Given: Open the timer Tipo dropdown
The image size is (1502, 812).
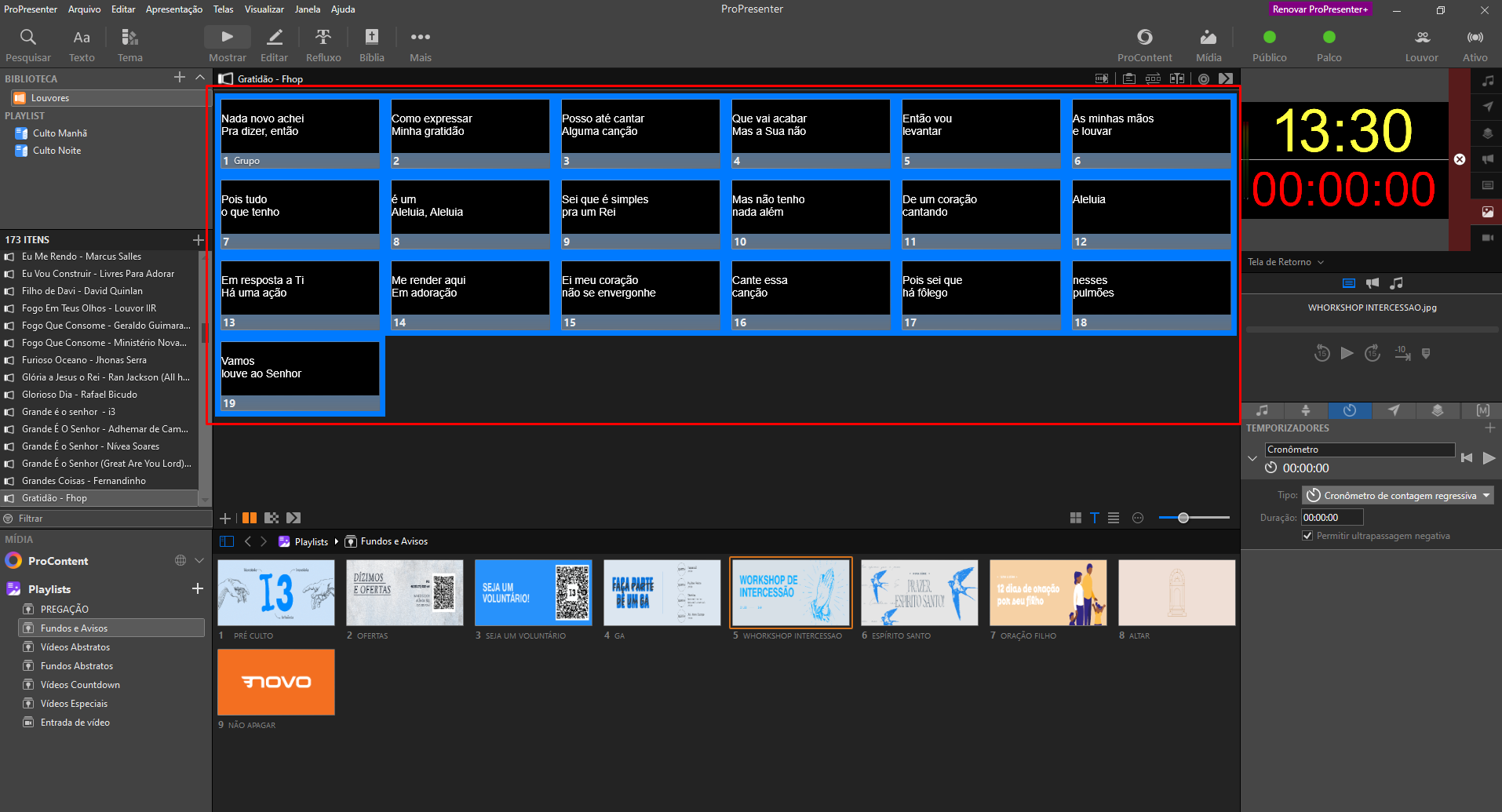Looking at the screenshot, I should coord(1398,496).
